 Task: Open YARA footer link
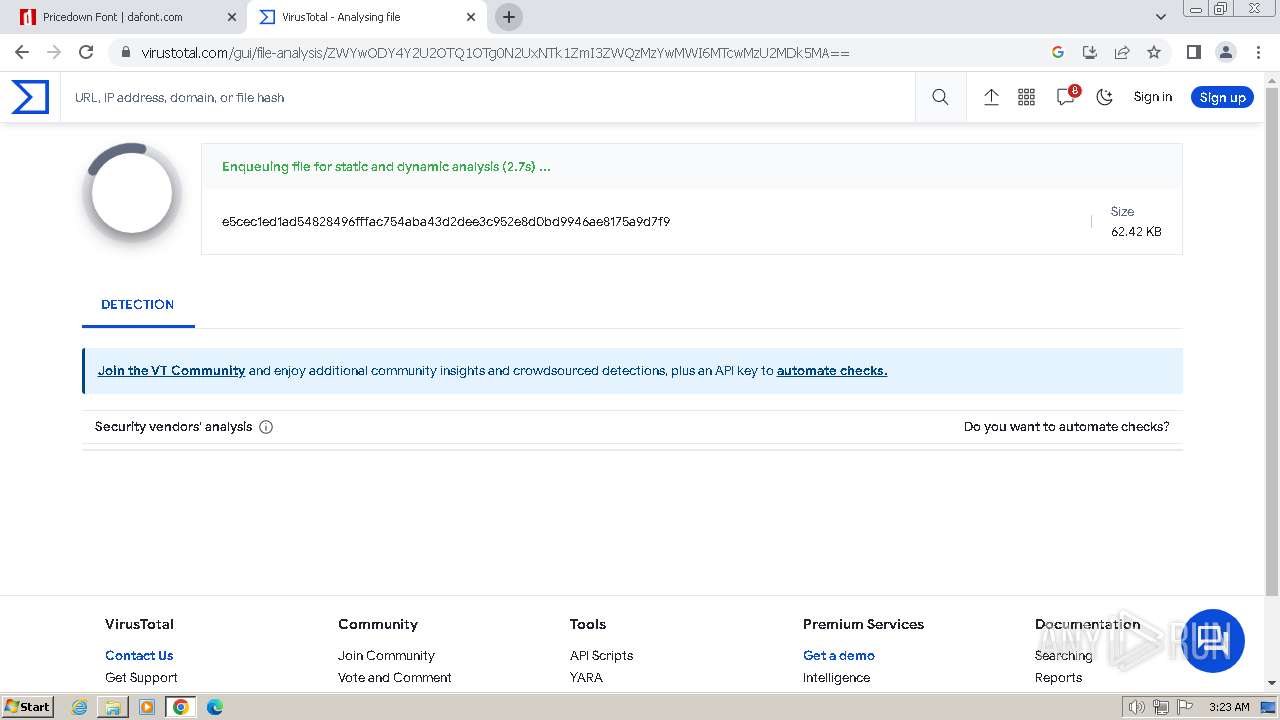[x=586, y=678]
